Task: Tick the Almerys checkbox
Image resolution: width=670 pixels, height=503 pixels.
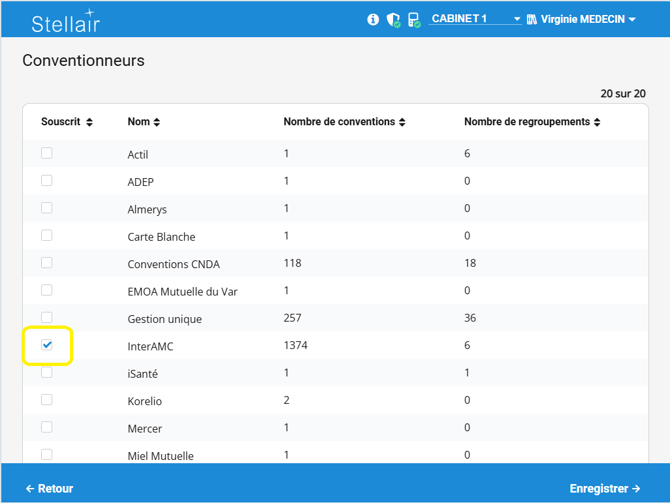Action: coord(47,208)
